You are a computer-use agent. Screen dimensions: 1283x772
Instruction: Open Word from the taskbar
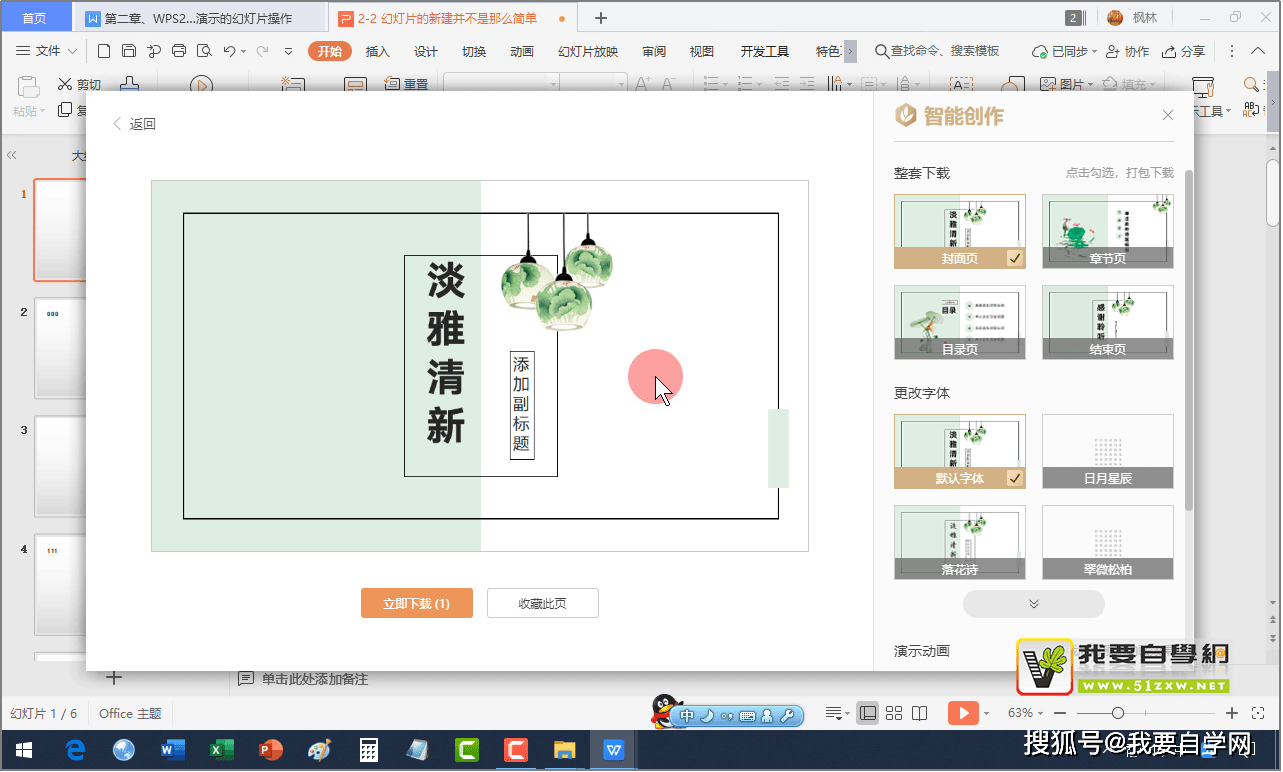point(173,749)
